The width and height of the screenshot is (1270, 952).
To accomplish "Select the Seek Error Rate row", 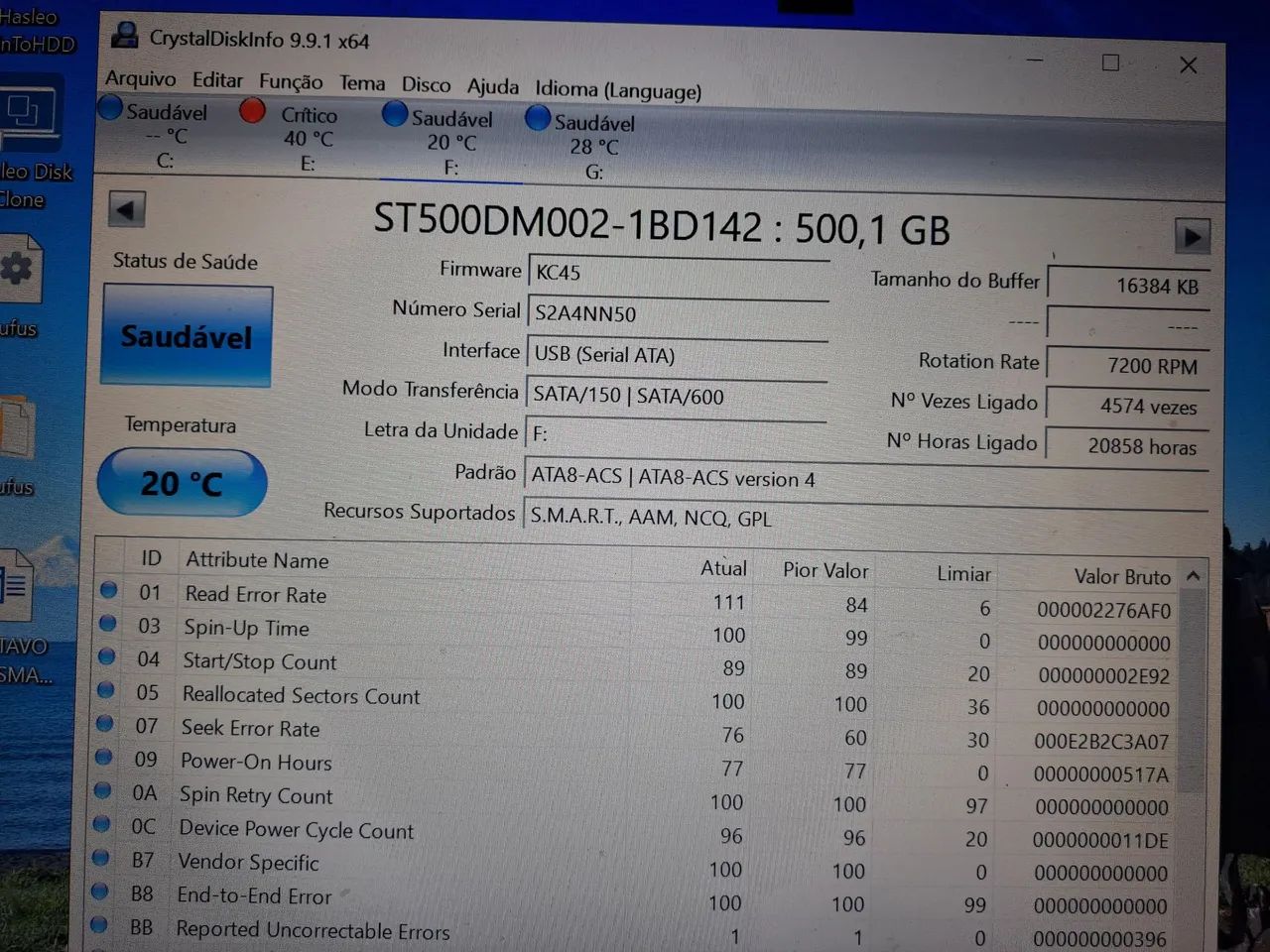I will [635, 734].
